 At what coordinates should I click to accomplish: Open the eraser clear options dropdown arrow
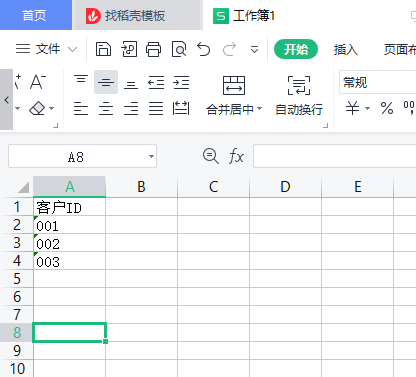tap(52, 108)
